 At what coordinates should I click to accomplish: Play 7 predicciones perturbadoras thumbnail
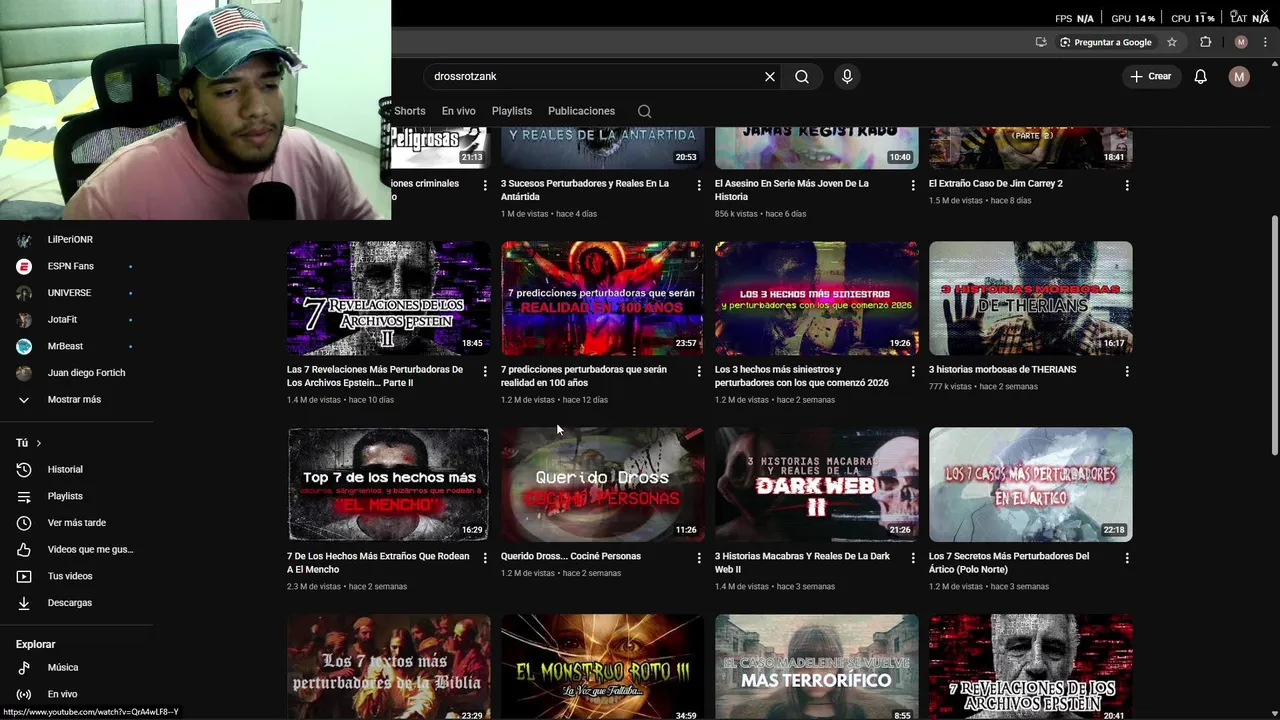[x=602, y=298]
